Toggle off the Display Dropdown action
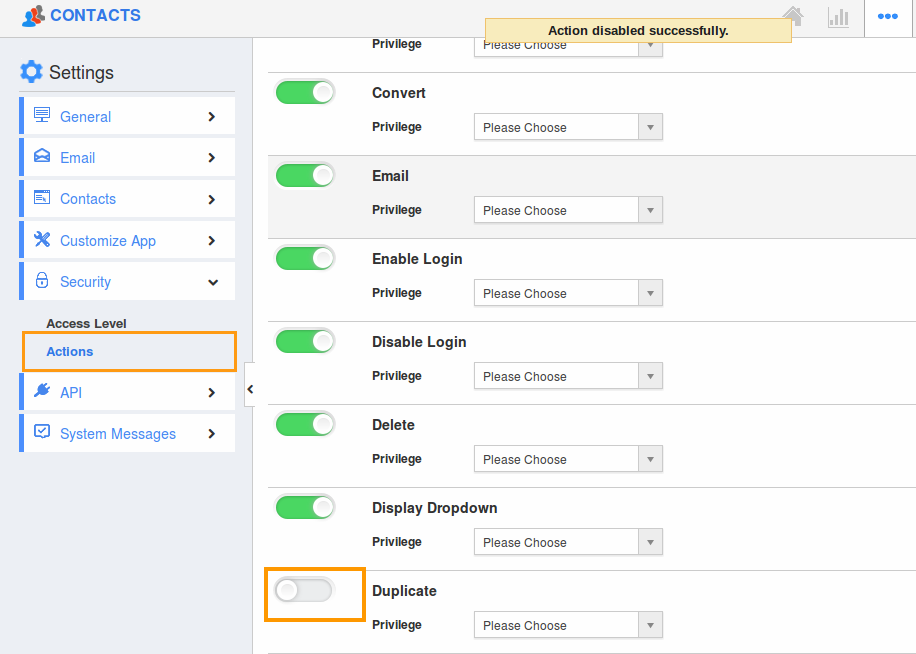Screen dimensions: 916x654 [x=304, y=508]
